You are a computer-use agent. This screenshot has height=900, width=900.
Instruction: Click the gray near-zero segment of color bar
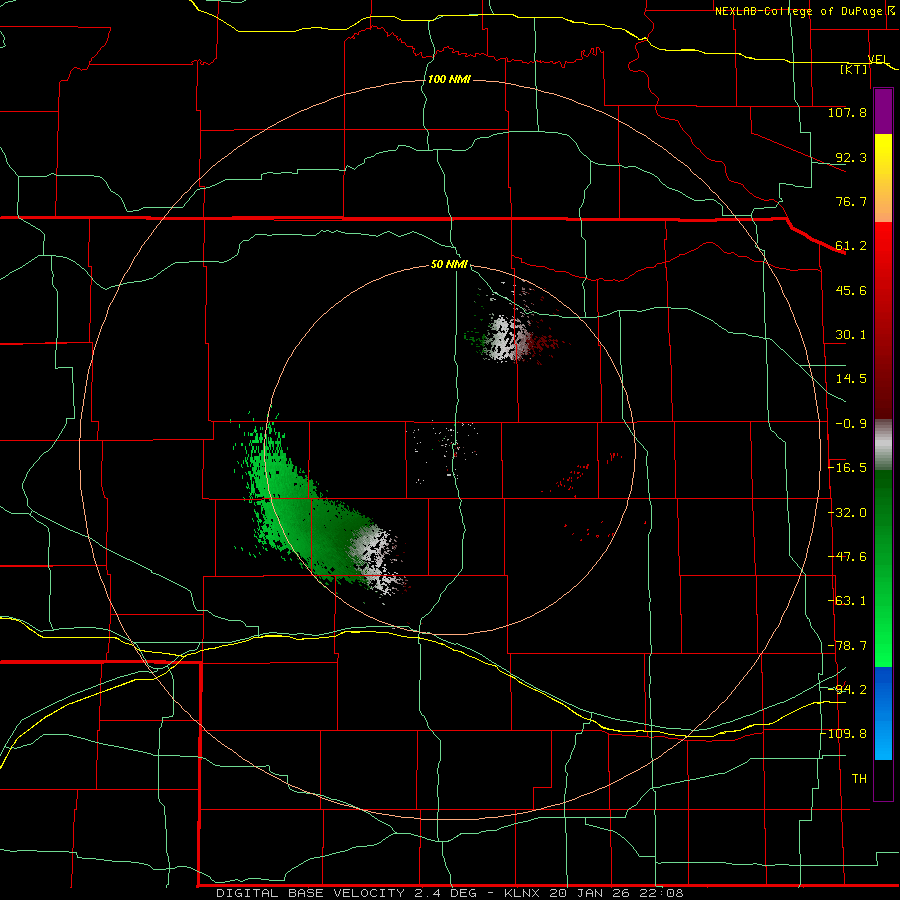click(883, 445)
